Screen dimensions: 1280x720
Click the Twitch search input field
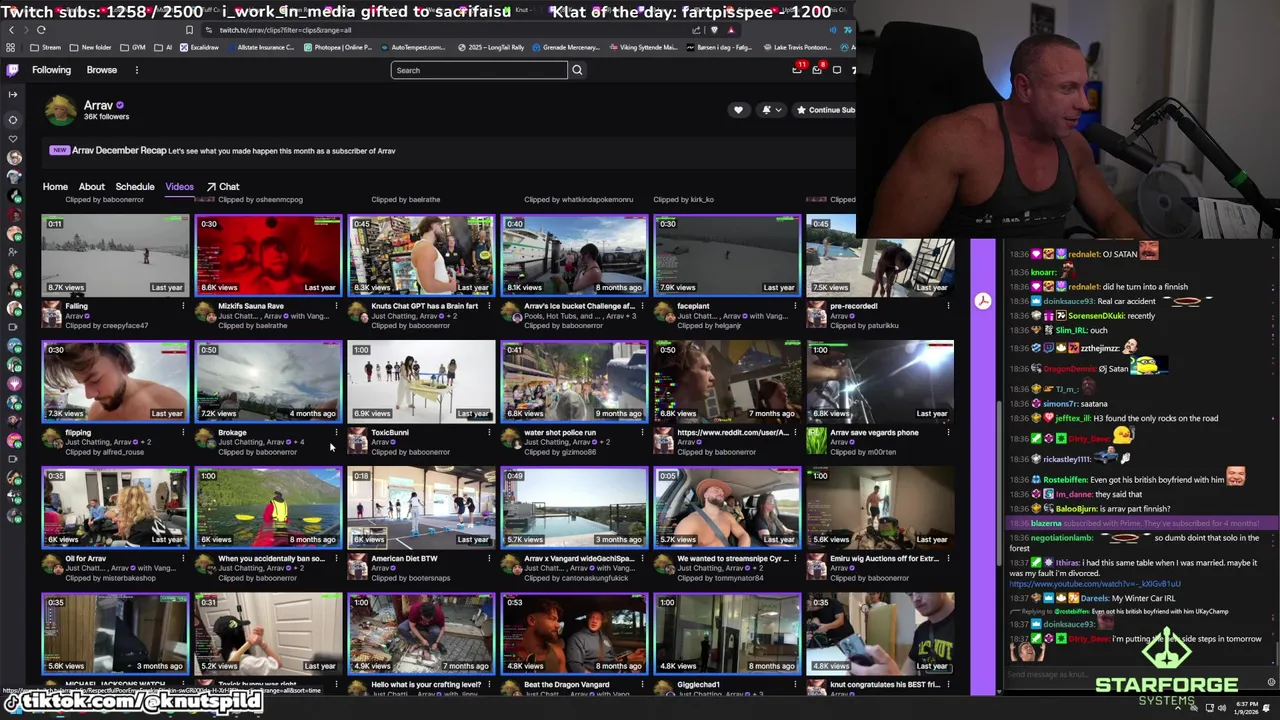(479, 70)
